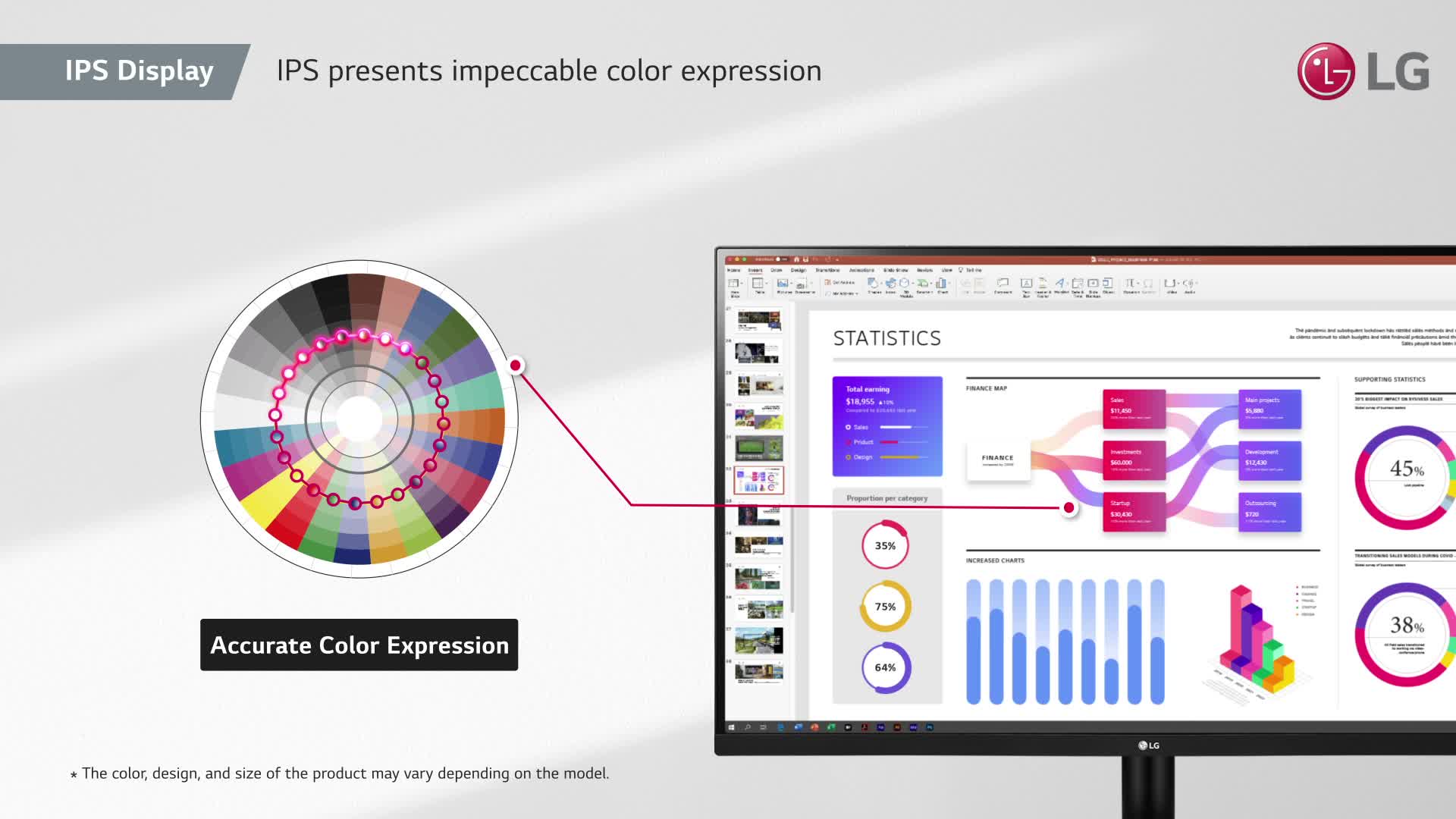
Task: Click the Tell me search box
Action: tap(973, 270)
